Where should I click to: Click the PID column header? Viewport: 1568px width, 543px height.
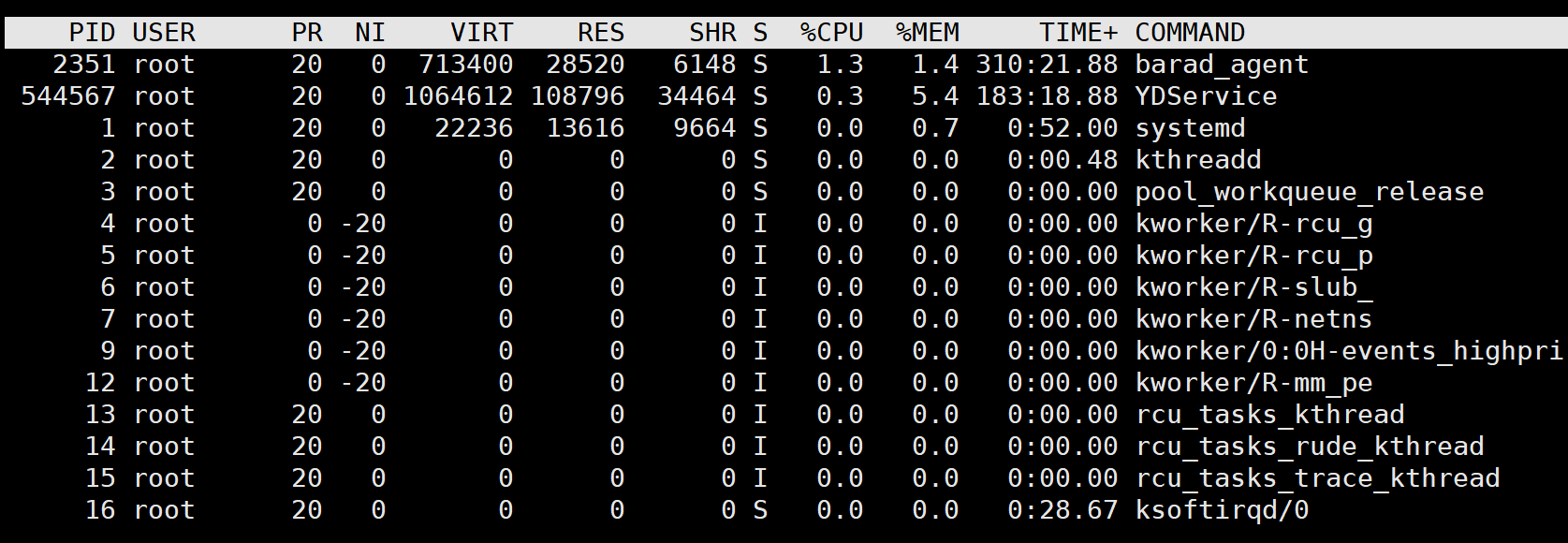[x=92, y=33]
